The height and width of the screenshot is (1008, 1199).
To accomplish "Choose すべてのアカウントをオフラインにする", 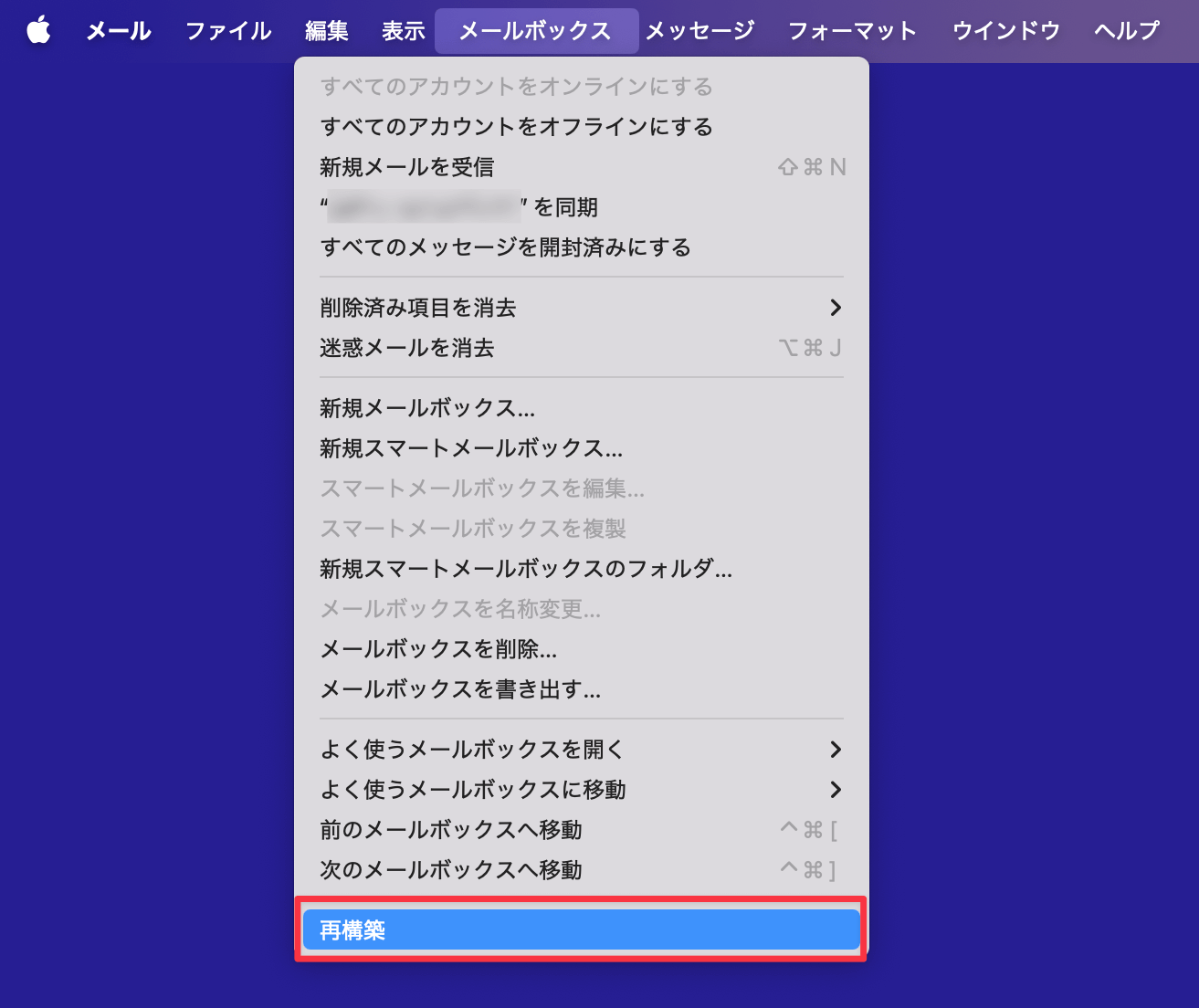I will click(582, 127).
